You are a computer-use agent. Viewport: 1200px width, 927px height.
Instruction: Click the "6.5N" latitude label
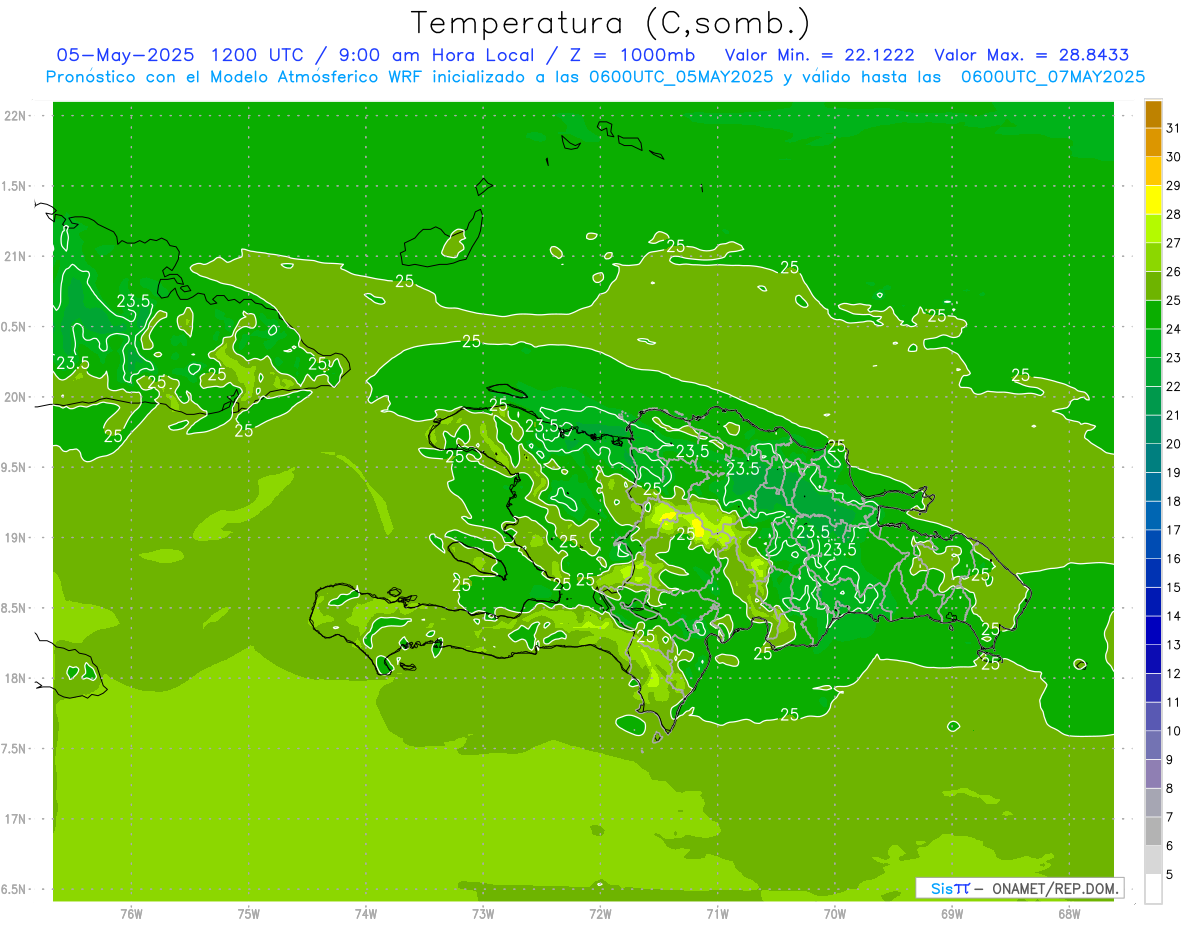[x=15, y=889]
